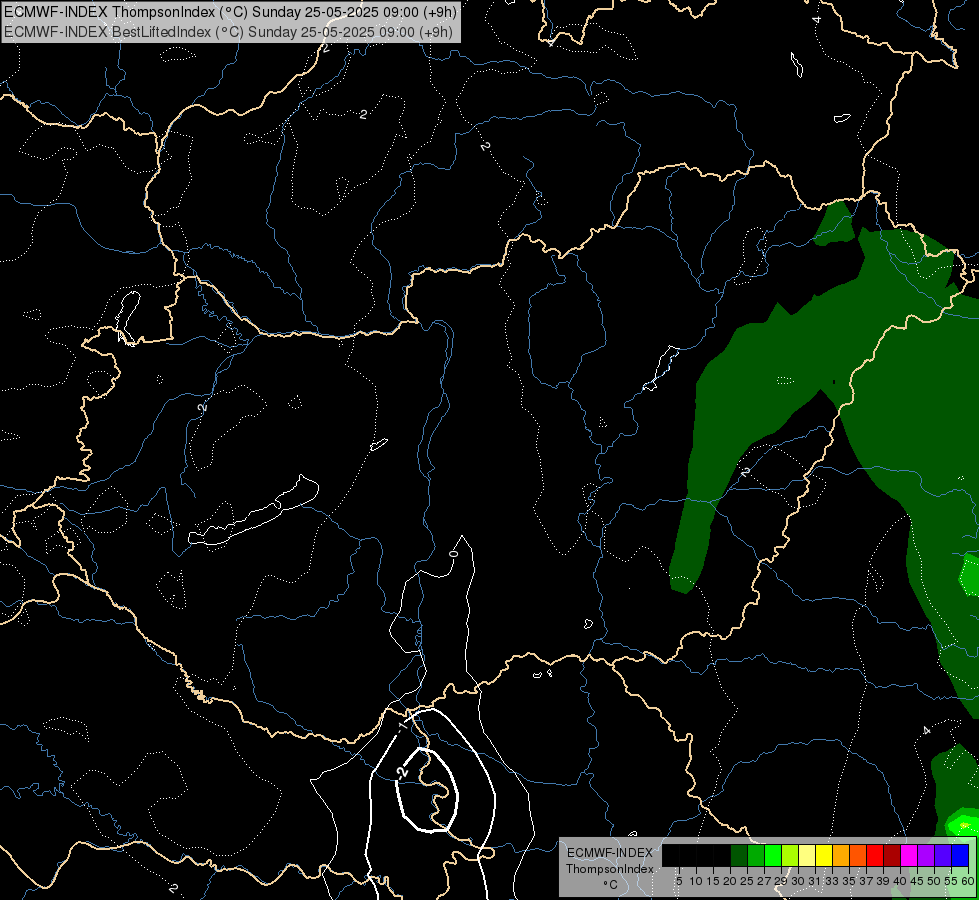
Task: Click the legend tick label 31
Action: [x=815, y=881]
